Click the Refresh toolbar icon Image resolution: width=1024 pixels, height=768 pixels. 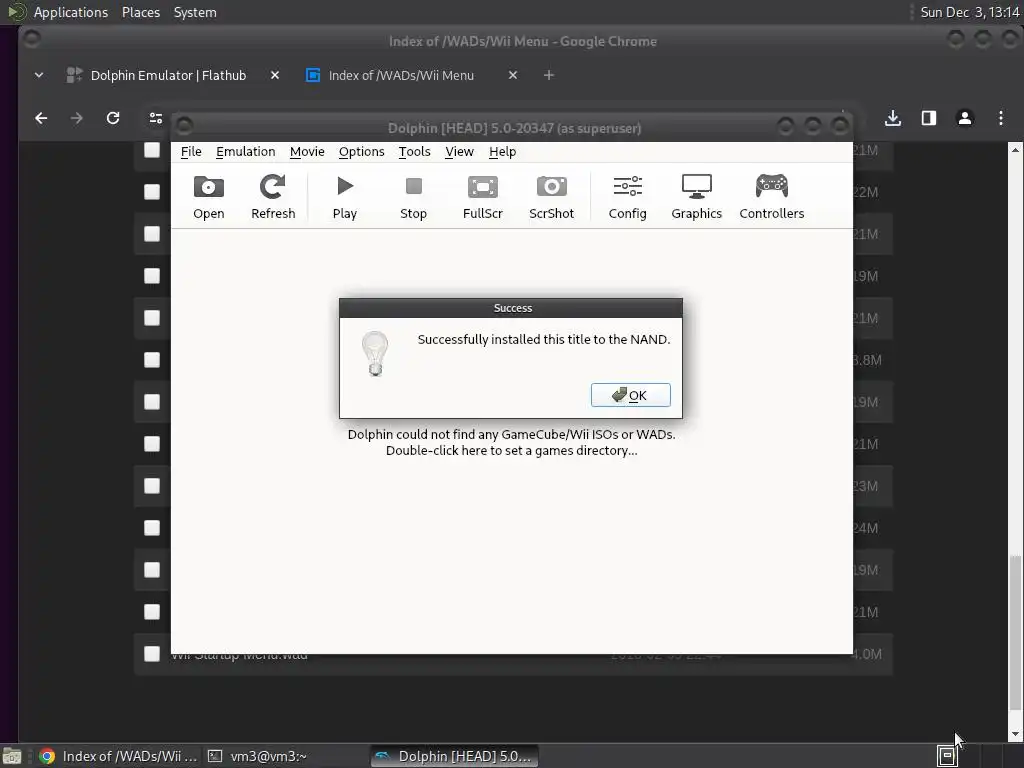[273, 197]
